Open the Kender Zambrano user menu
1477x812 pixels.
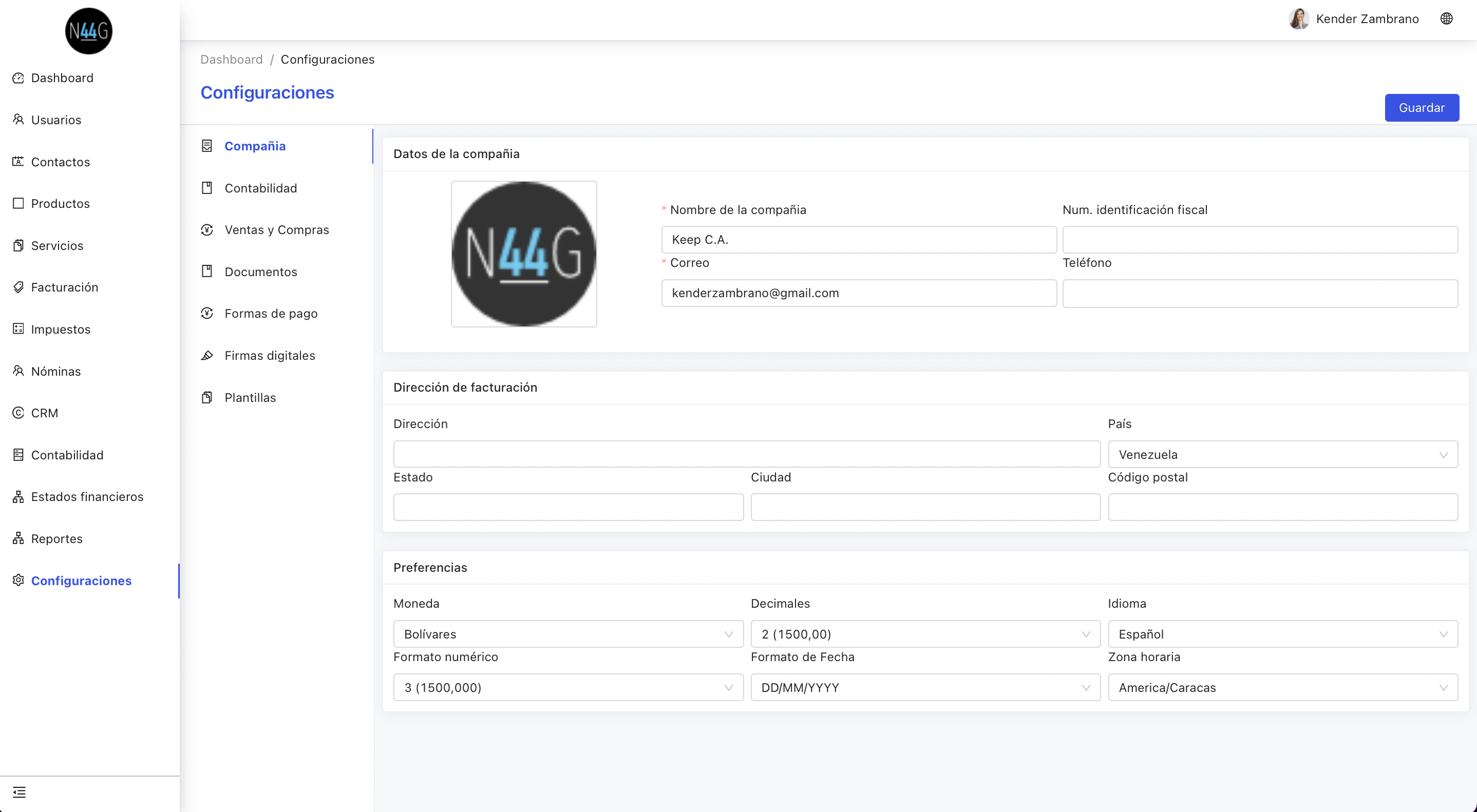(x=1354, y=19)
